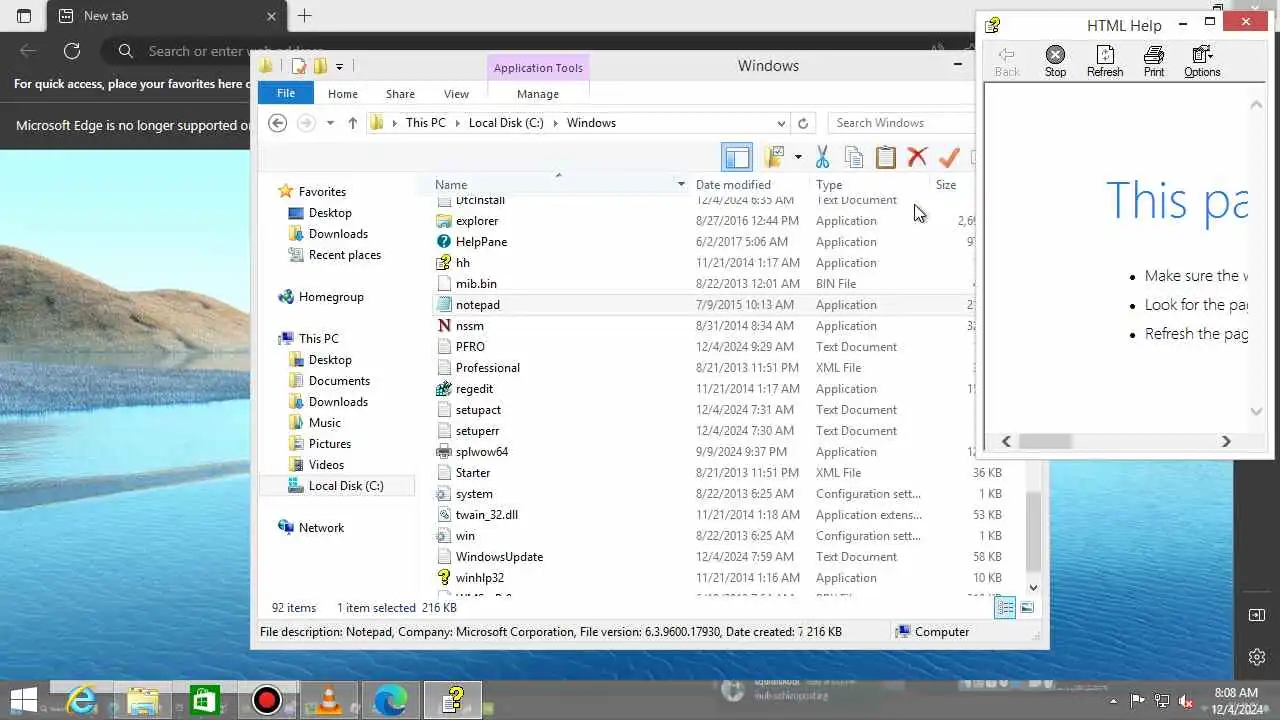Select the WindowsUpdate text document

pos(499,557)
